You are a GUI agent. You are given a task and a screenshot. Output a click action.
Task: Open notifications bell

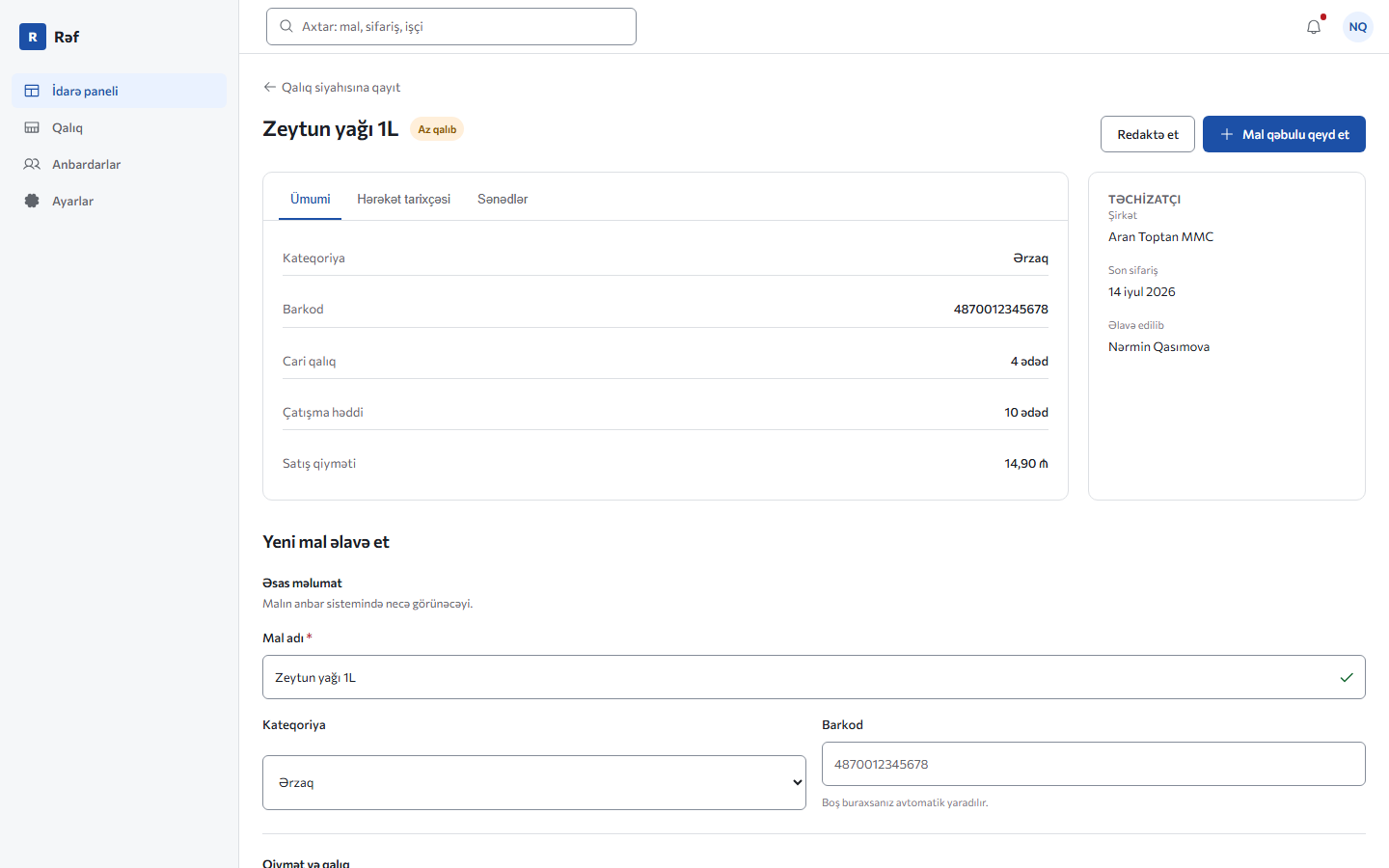point(1314,27)
